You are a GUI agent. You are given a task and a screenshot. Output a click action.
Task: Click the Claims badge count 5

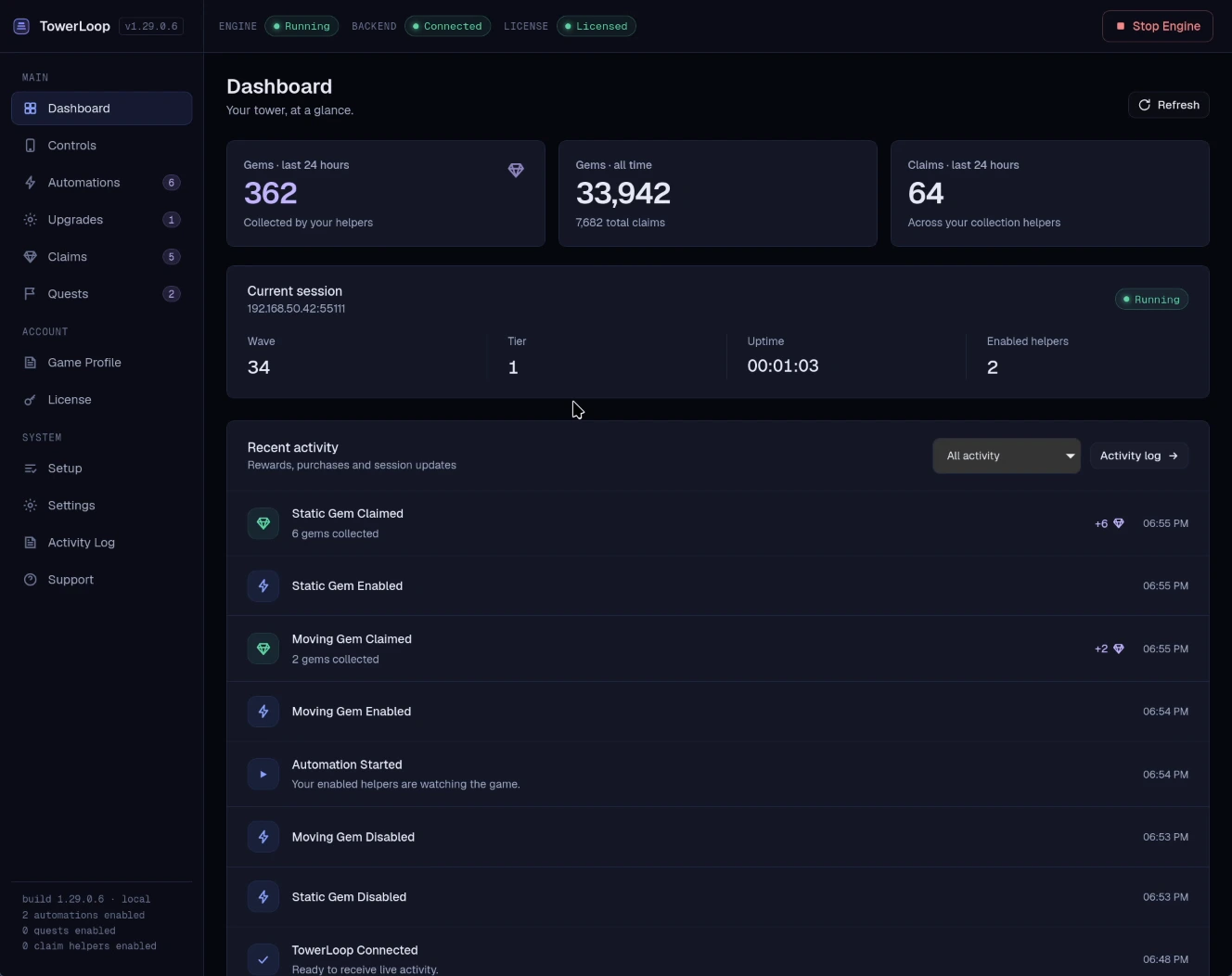[x=172, y=257]
